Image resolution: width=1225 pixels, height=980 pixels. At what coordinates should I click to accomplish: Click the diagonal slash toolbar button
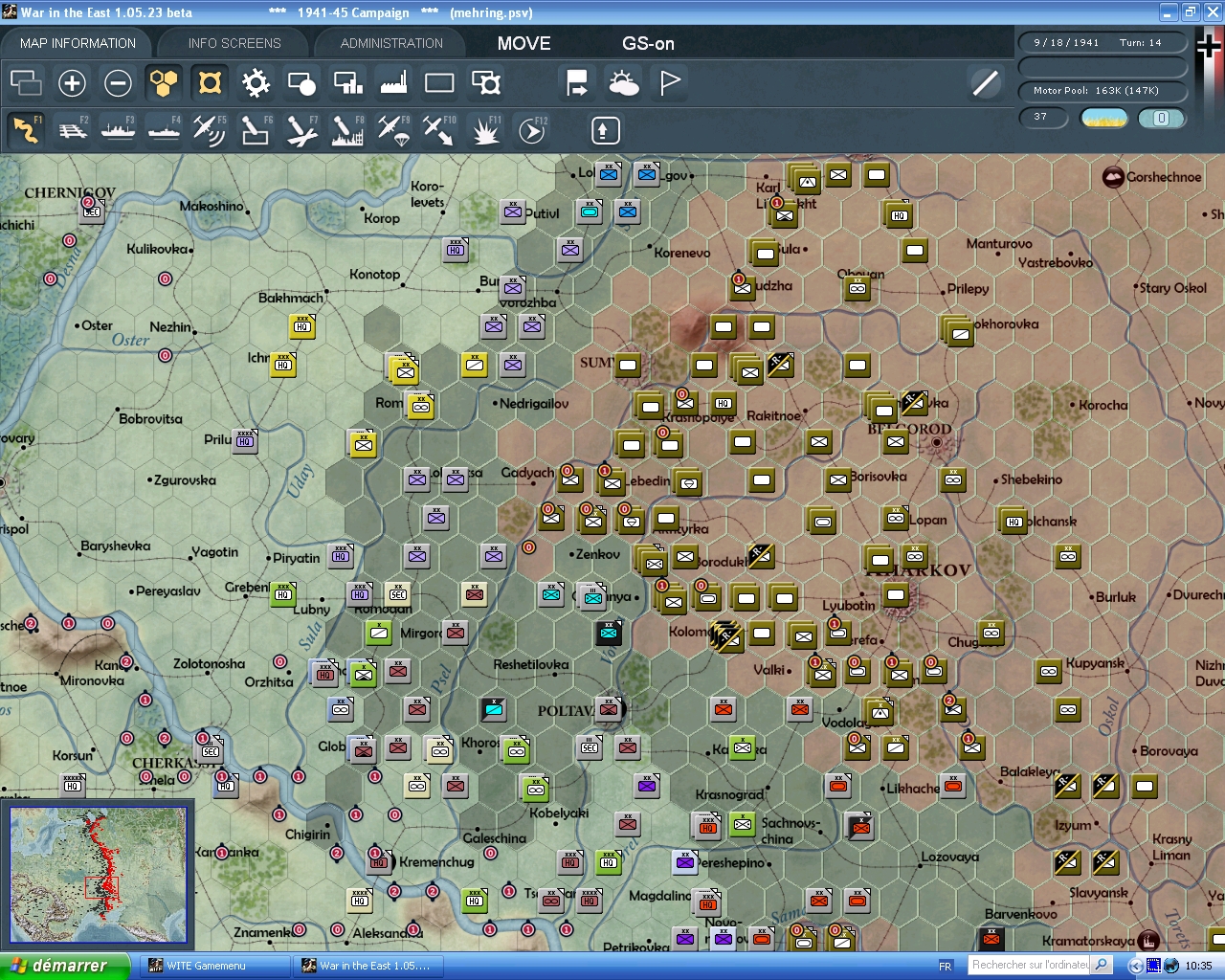click(x=985, y=83)
